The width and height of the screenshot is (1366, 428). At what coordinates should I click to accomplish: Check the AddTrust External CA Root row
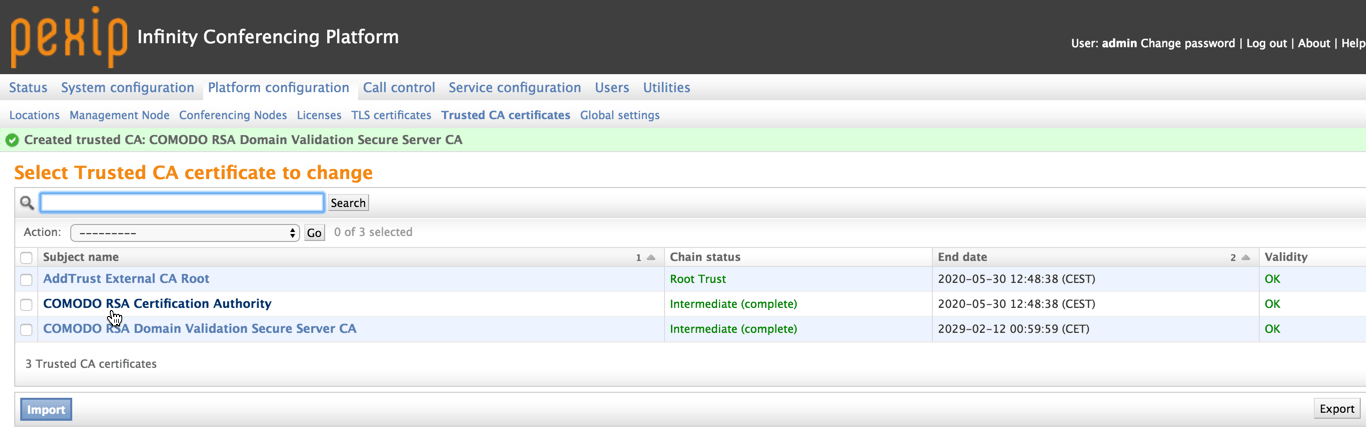27,280
